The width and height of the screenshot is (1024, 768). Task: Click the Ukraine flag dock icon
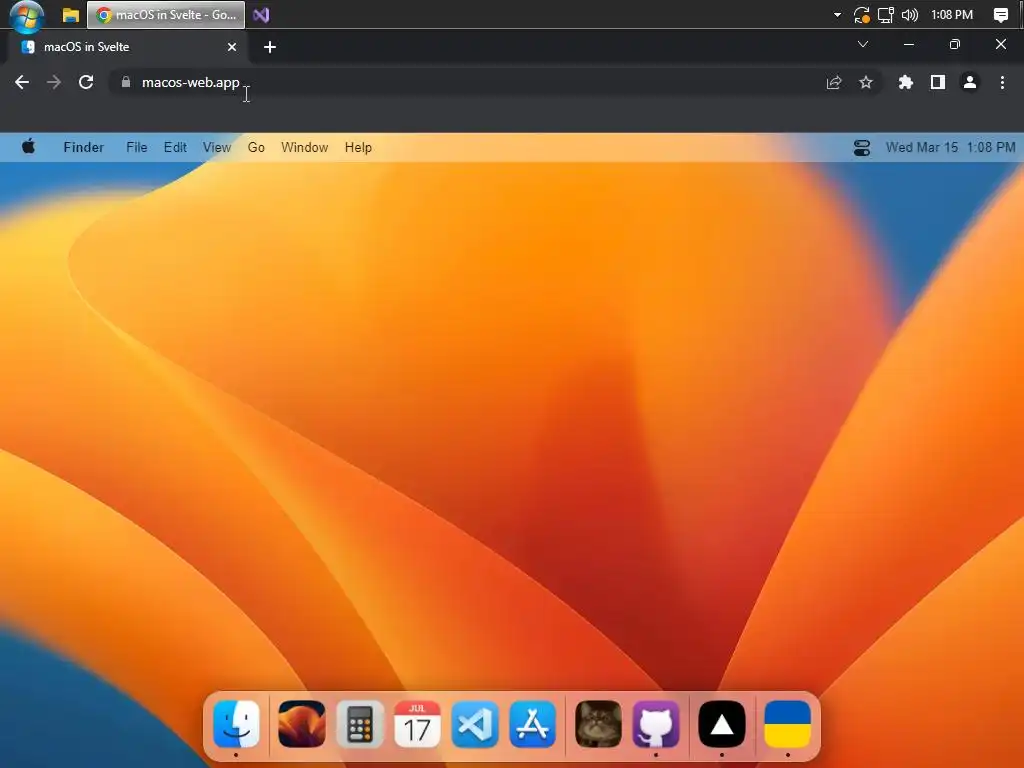pyautogui.click(x=788, y=724)
